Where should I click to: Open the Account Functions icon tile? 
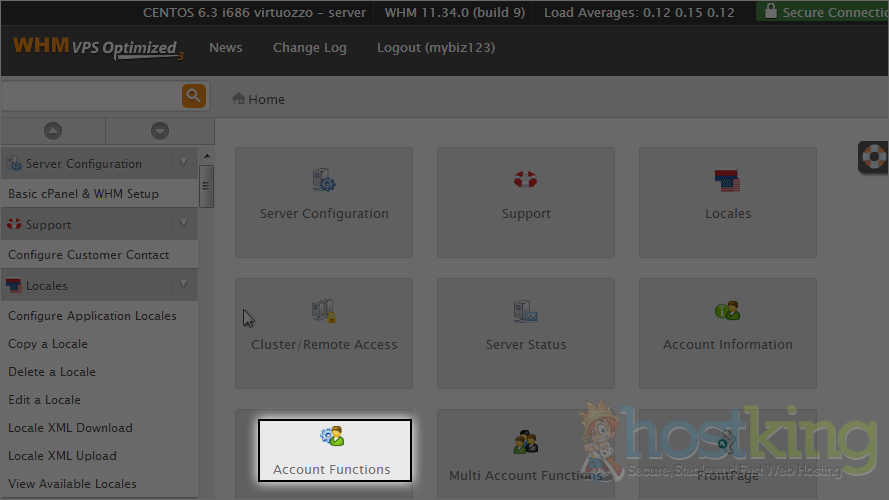pos(334,451)
